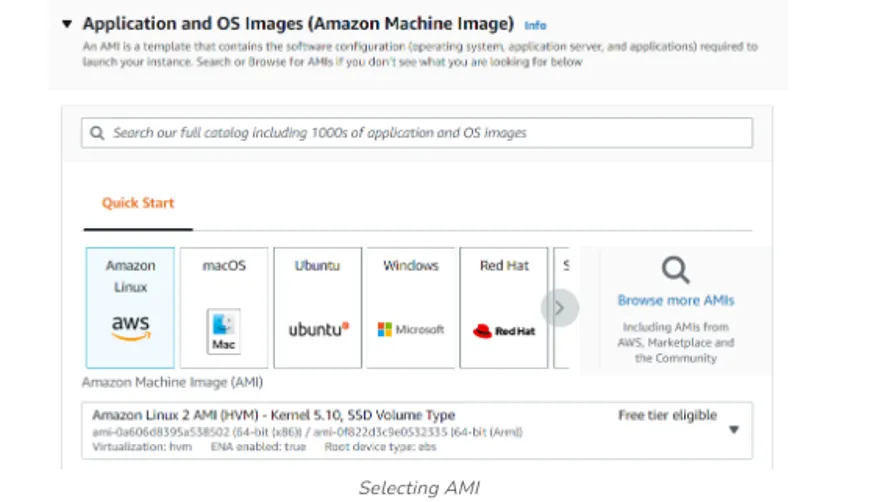
Task: Click the partially visible card after Red Hat
Action: 562,308
